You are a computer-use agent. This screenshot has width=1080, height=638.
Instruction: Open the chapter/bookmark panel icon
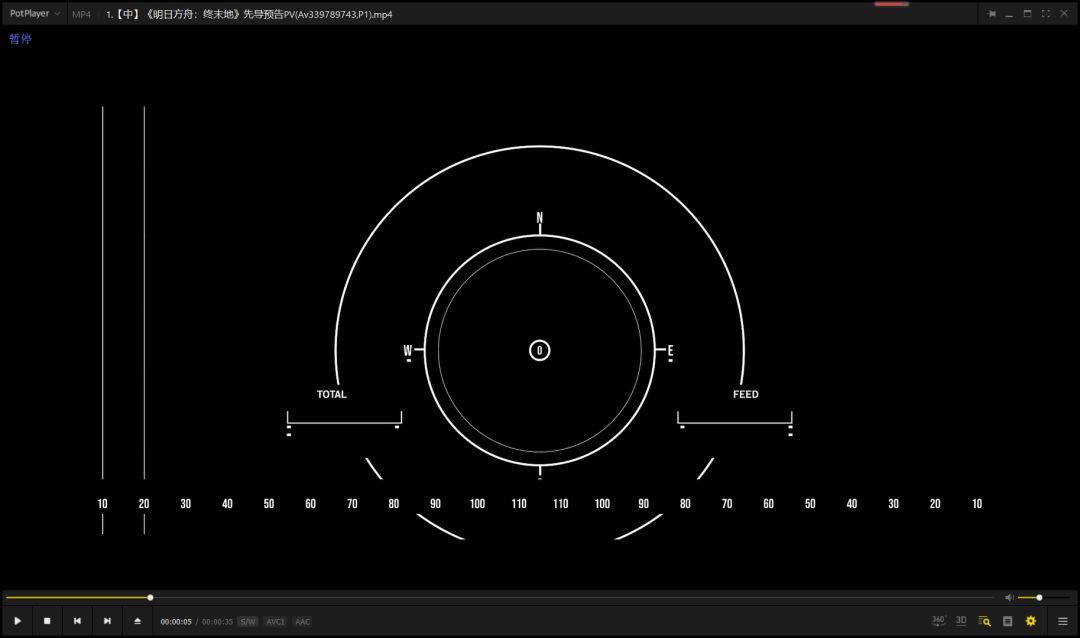1007,621
